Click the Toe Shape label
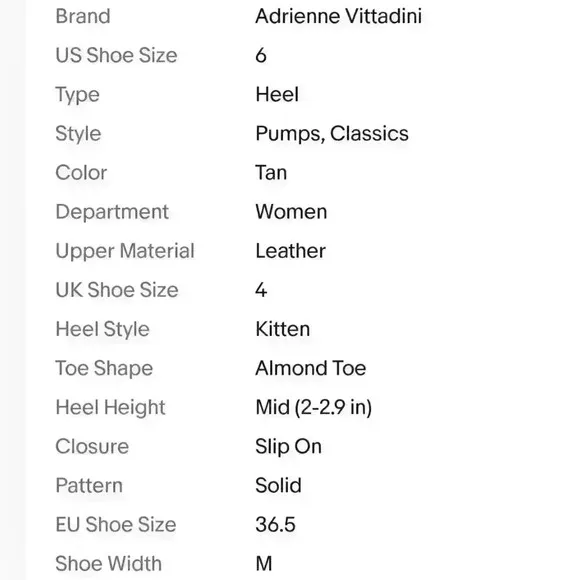 click(x=104, y=369)
